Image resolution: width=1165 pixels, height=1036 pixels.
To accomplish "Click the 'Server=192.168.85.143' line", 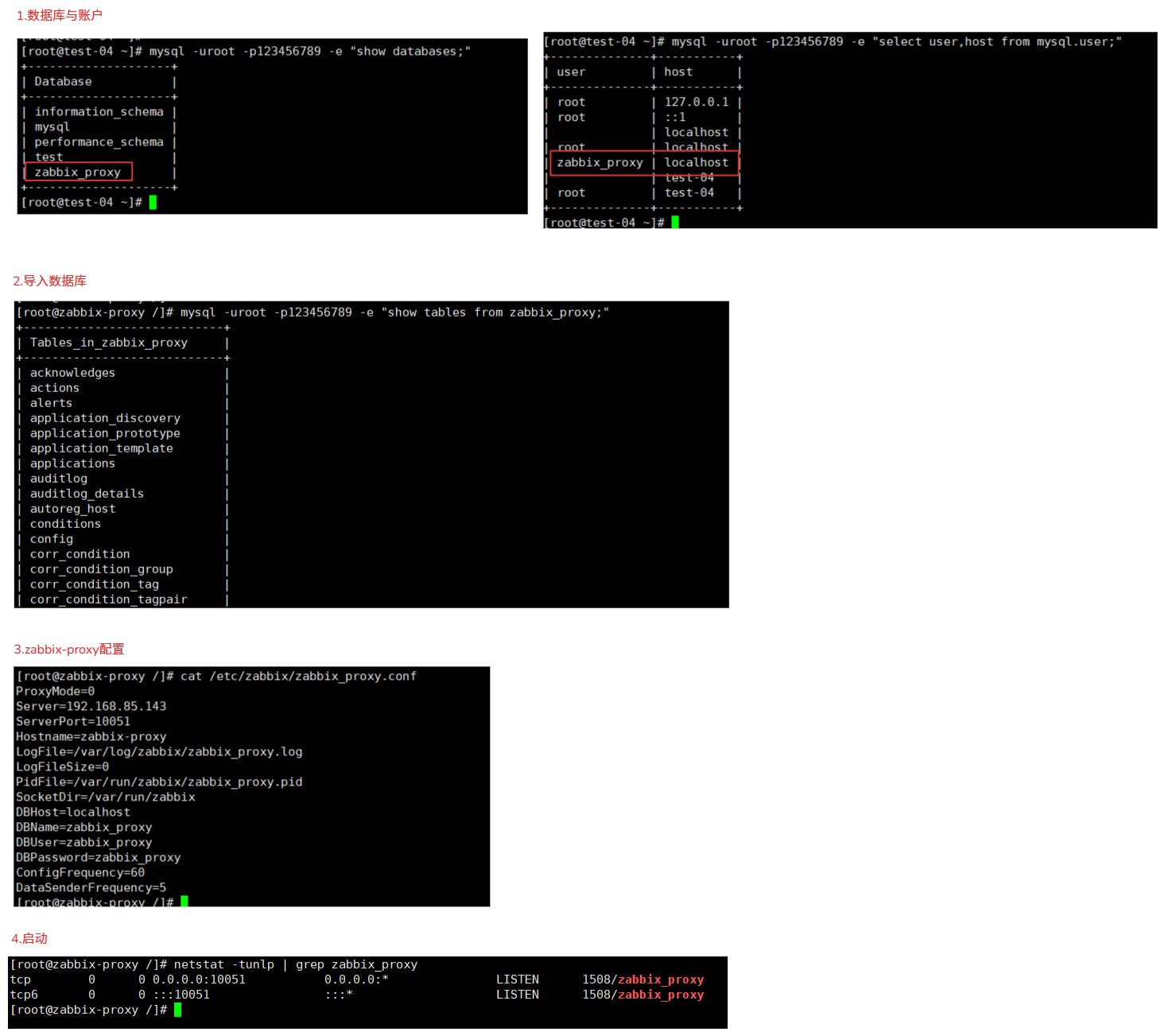I will pyautogui.click(x=91, y=706).
